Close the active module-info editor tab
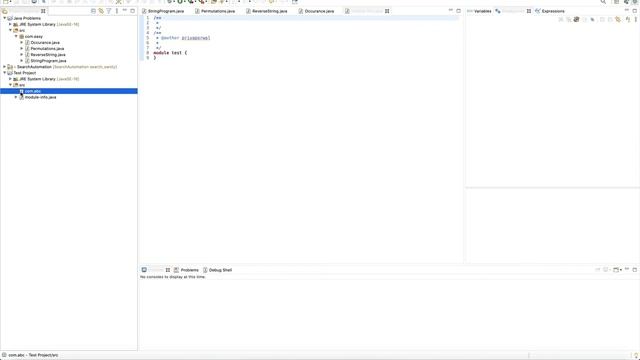640x360 pixels. click(387, 11)
